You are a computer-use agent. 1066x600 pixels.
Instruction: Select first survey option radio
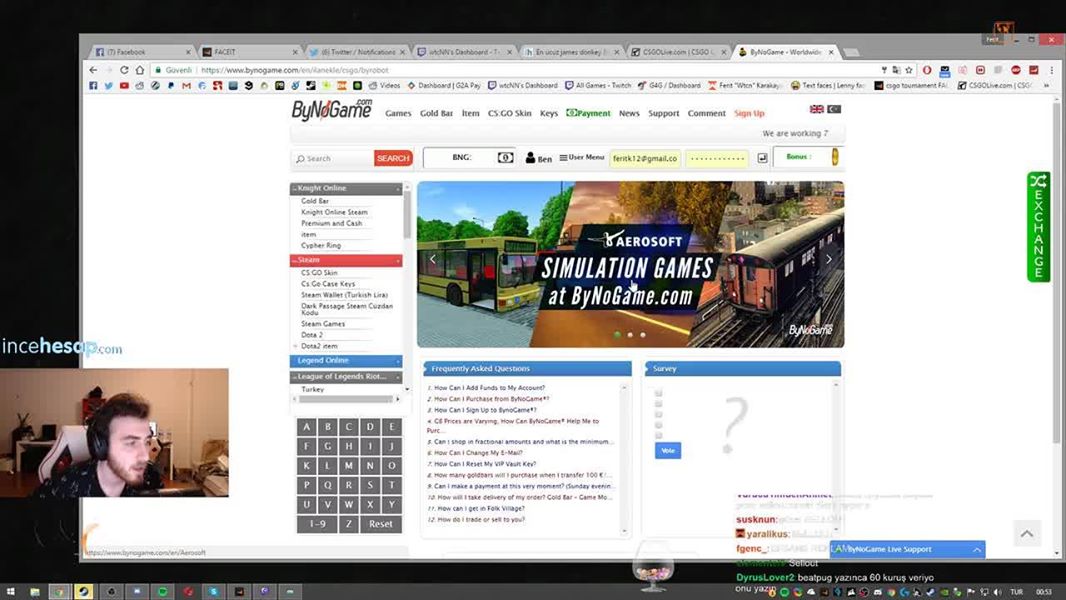(658, 393)
